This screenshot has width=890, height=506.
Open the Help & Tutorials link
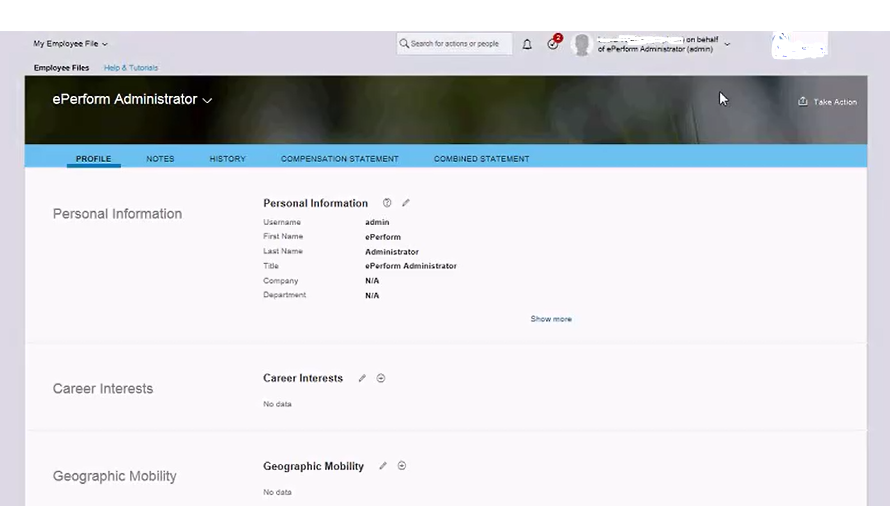(131, 68)
